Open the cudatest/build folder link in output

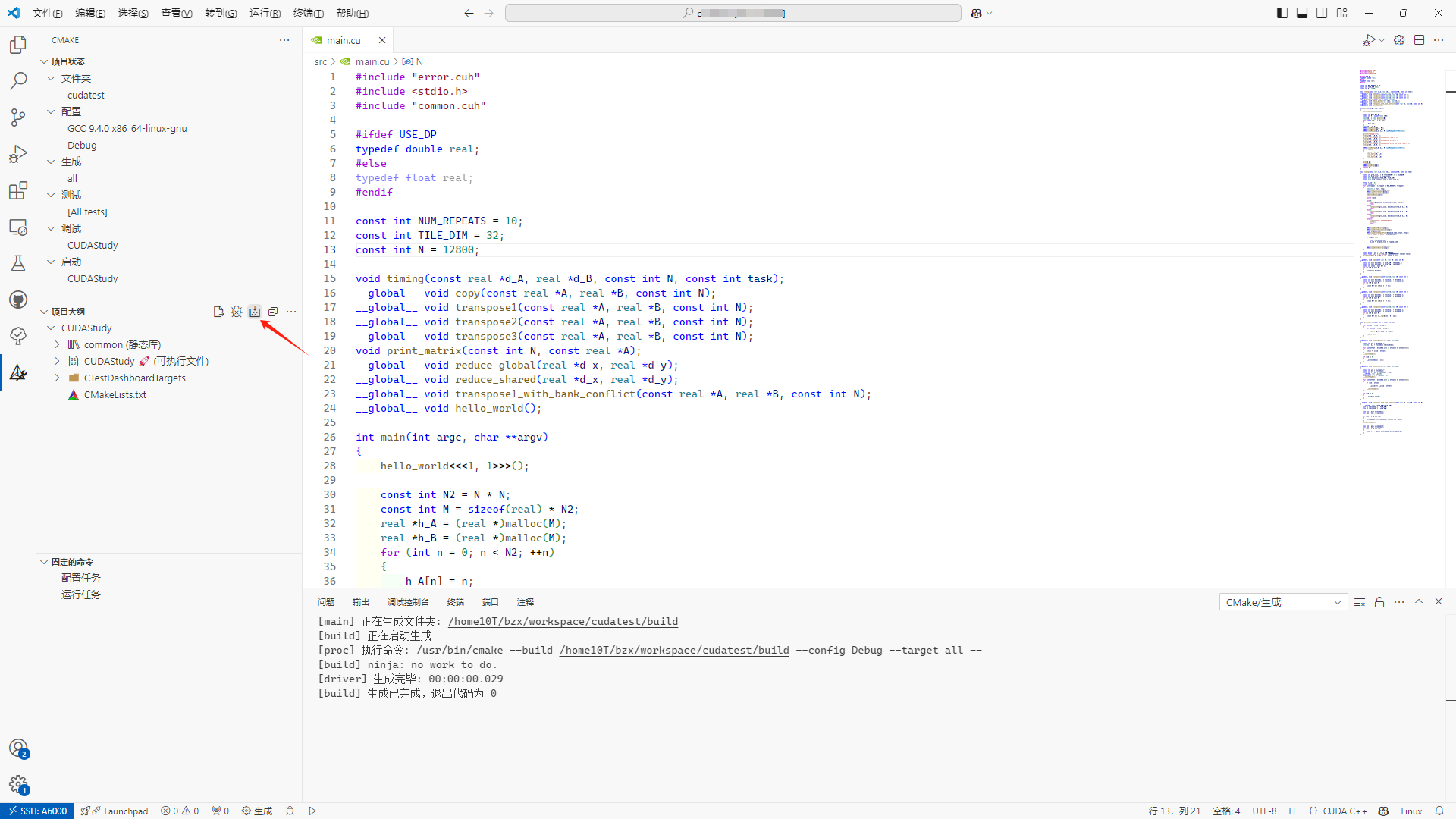pos(563,621)
